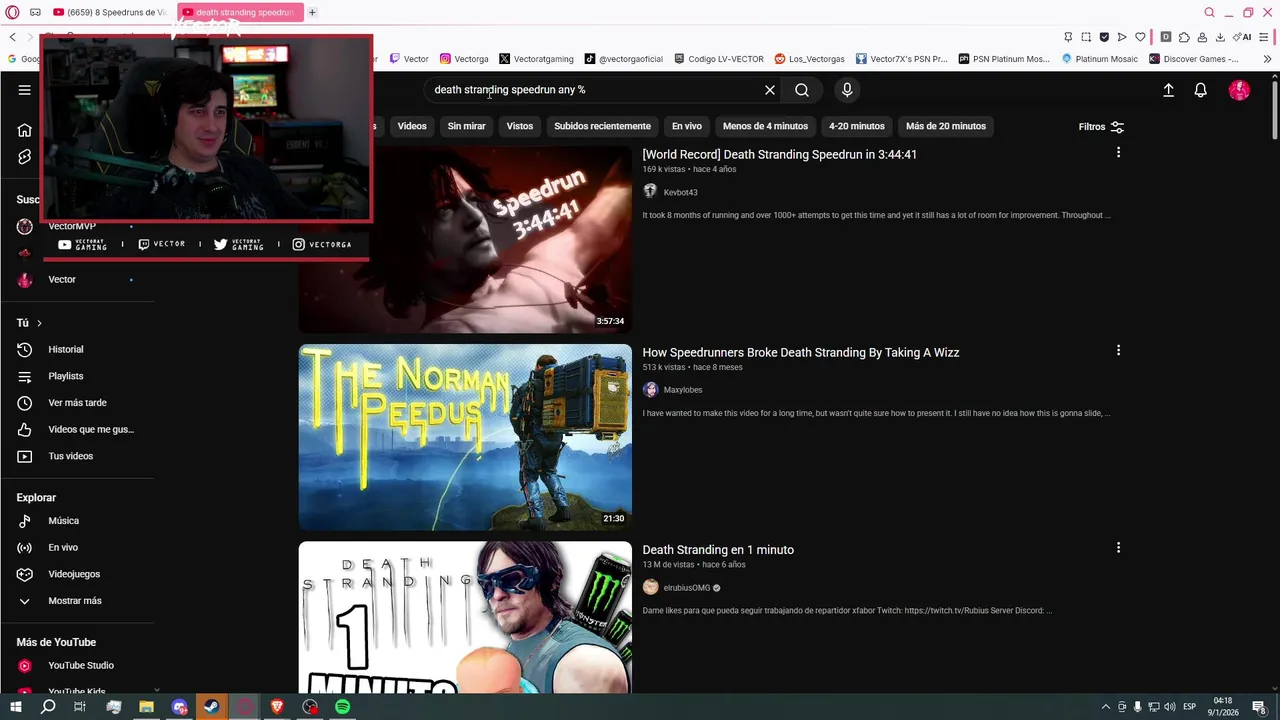Open Ver más tarde list
1280x720 pixels.
(75, 403)
